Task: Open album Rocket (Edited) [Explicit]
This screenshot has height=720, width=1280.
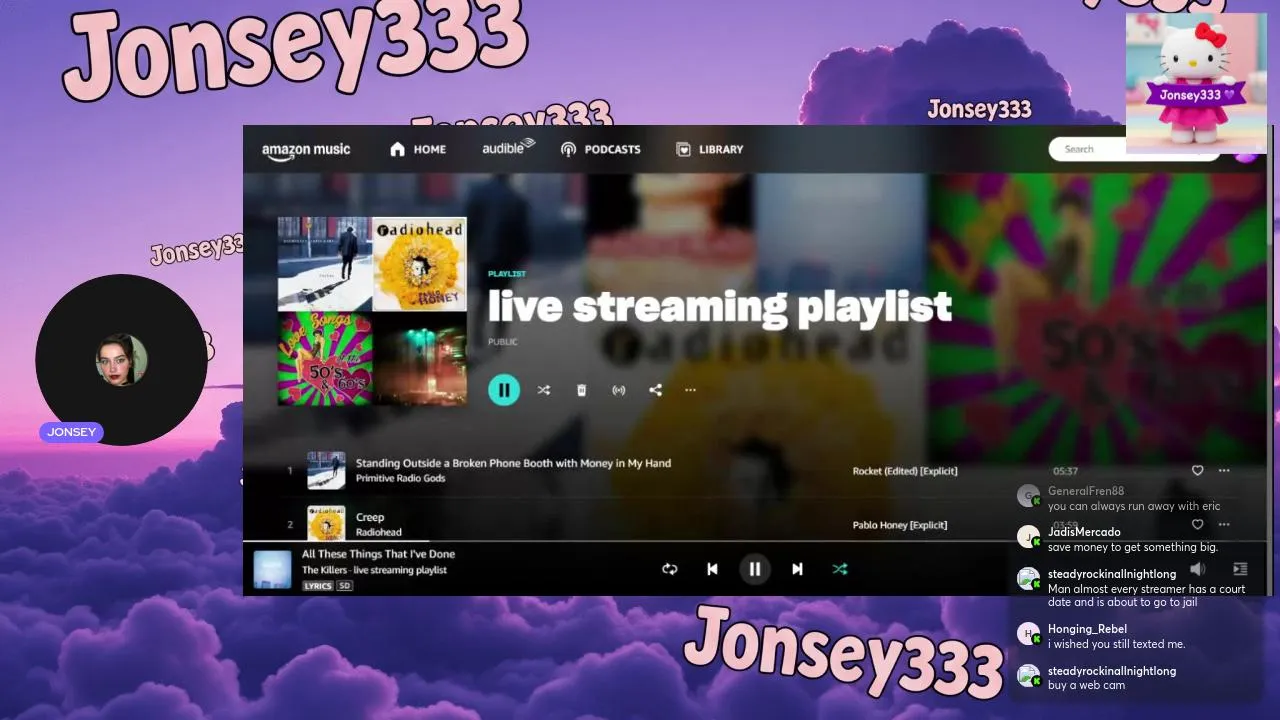Action: (x=905, y=471)
